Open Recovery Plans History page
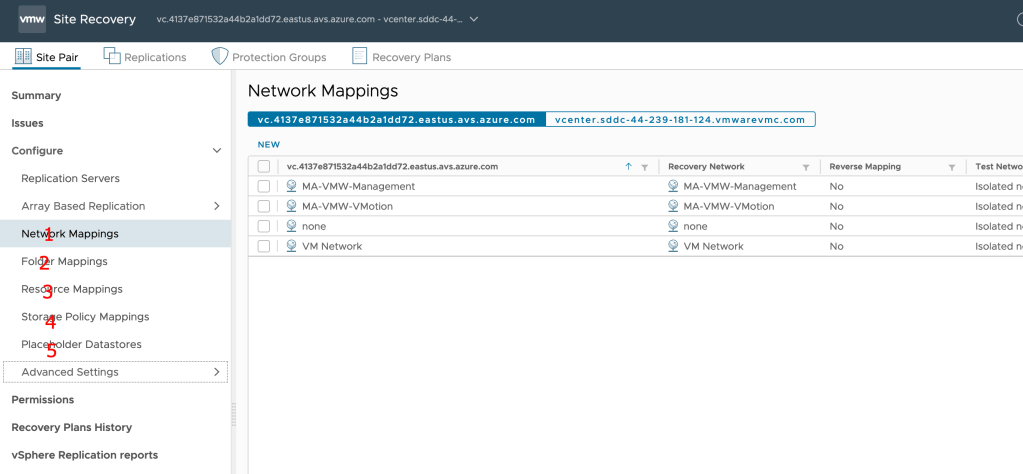This screenshot has width=1023, height=474. tap(71, 427)
